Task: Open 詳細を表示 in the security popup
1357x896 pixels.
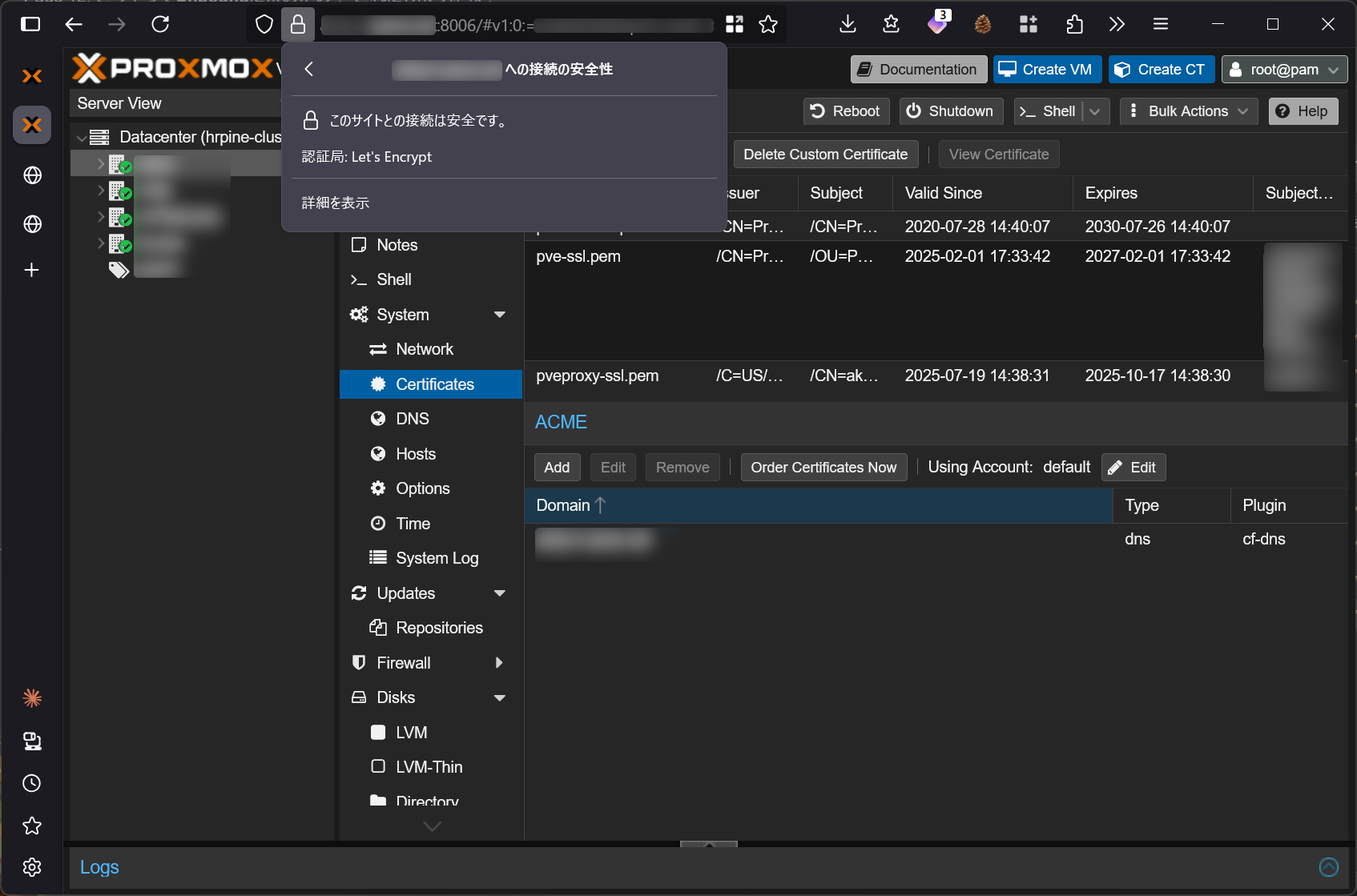Action: point(334,203)
